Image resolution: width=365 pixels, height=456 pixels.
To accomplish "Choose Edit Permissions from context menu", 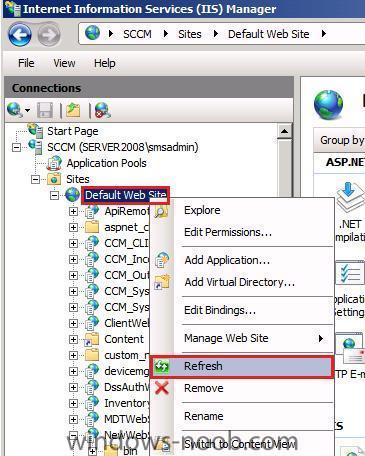I will [242, 232].
